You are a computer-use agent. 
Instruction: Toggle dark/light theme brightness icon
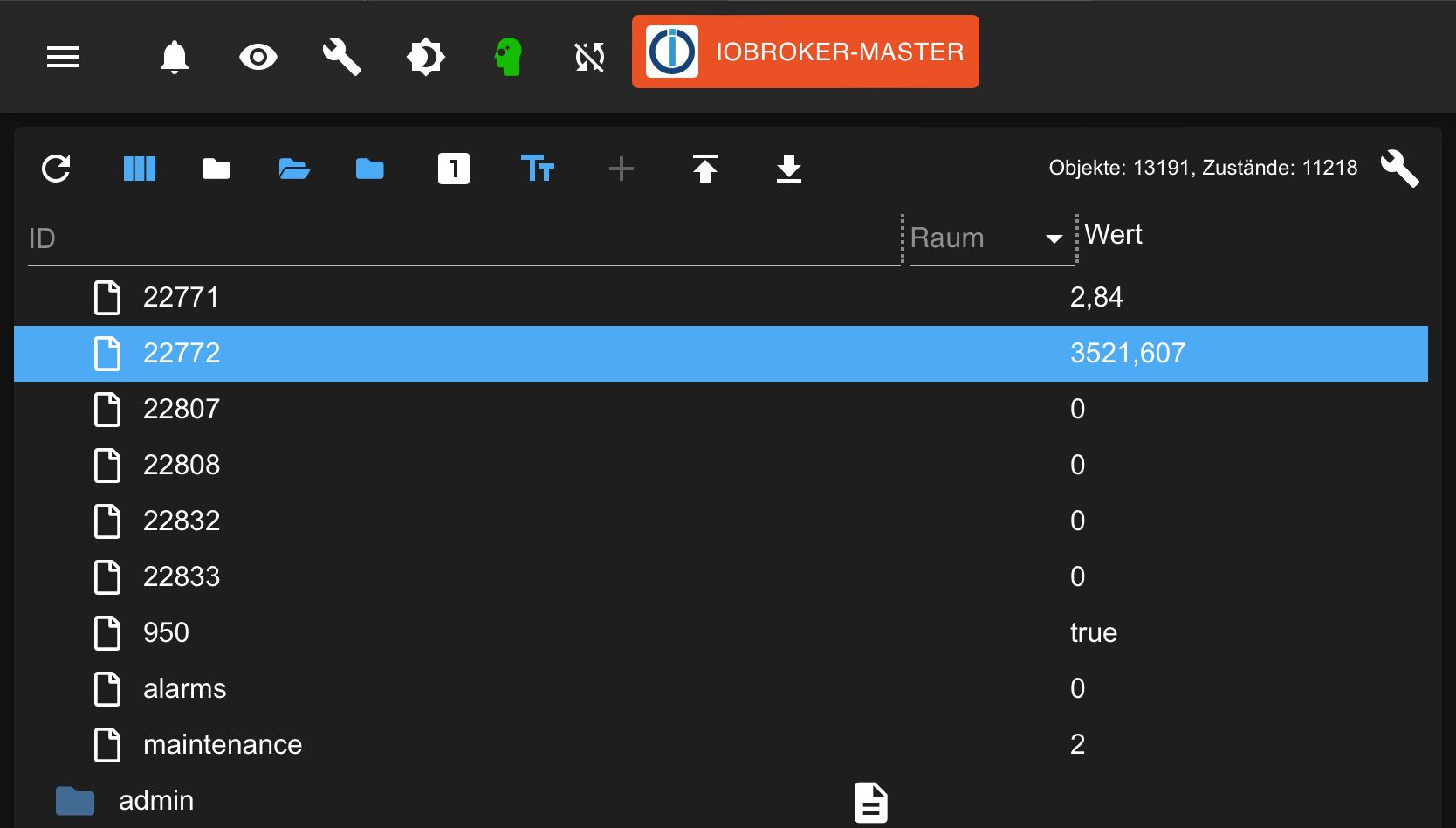tap(426, 58)
